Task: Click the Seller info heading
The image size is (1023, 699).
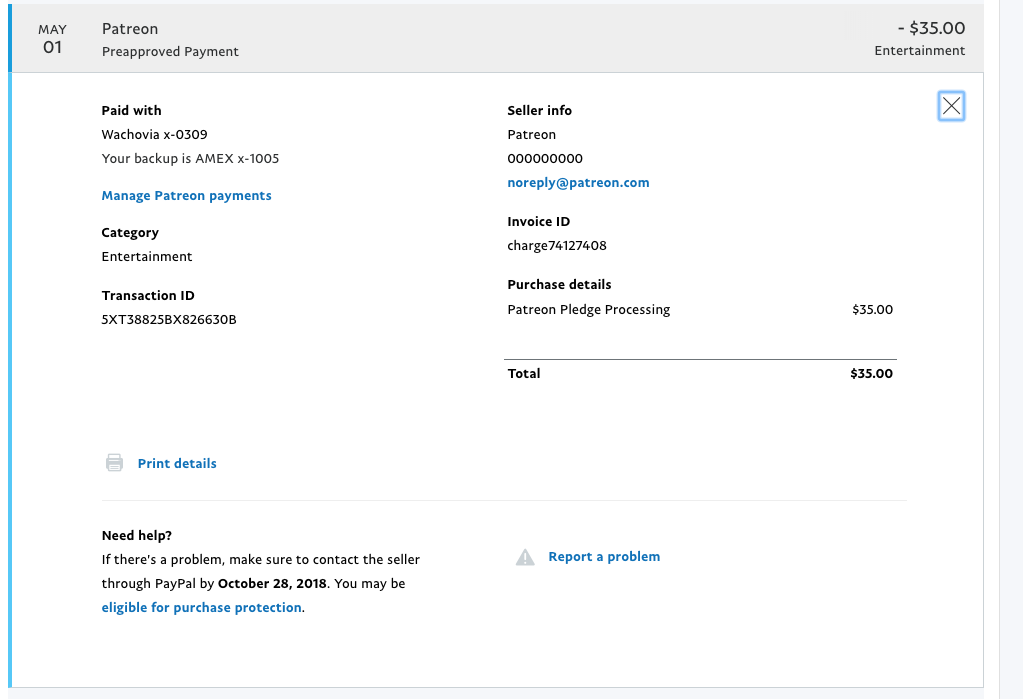Action: [540, 110]
